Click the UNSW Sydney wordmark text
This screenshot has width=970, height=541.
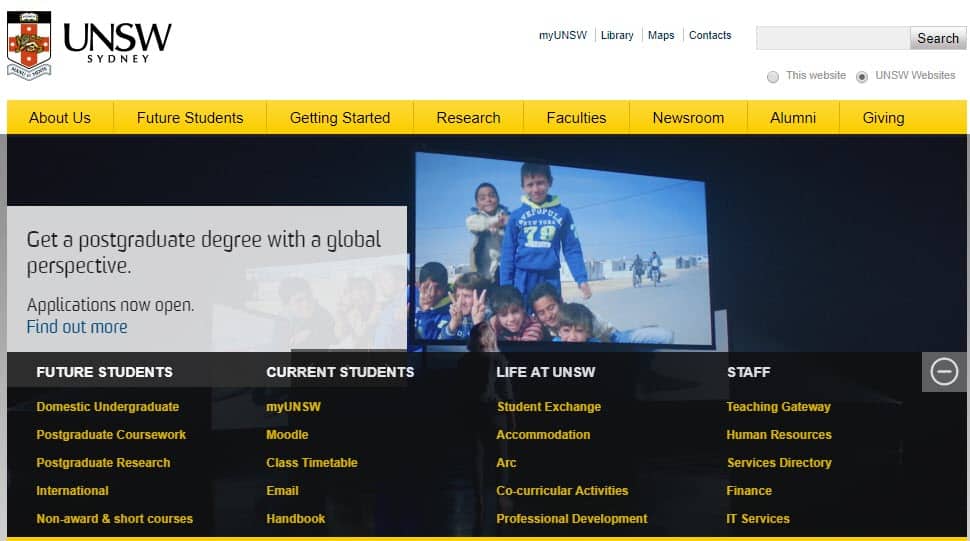click(118, 43)
